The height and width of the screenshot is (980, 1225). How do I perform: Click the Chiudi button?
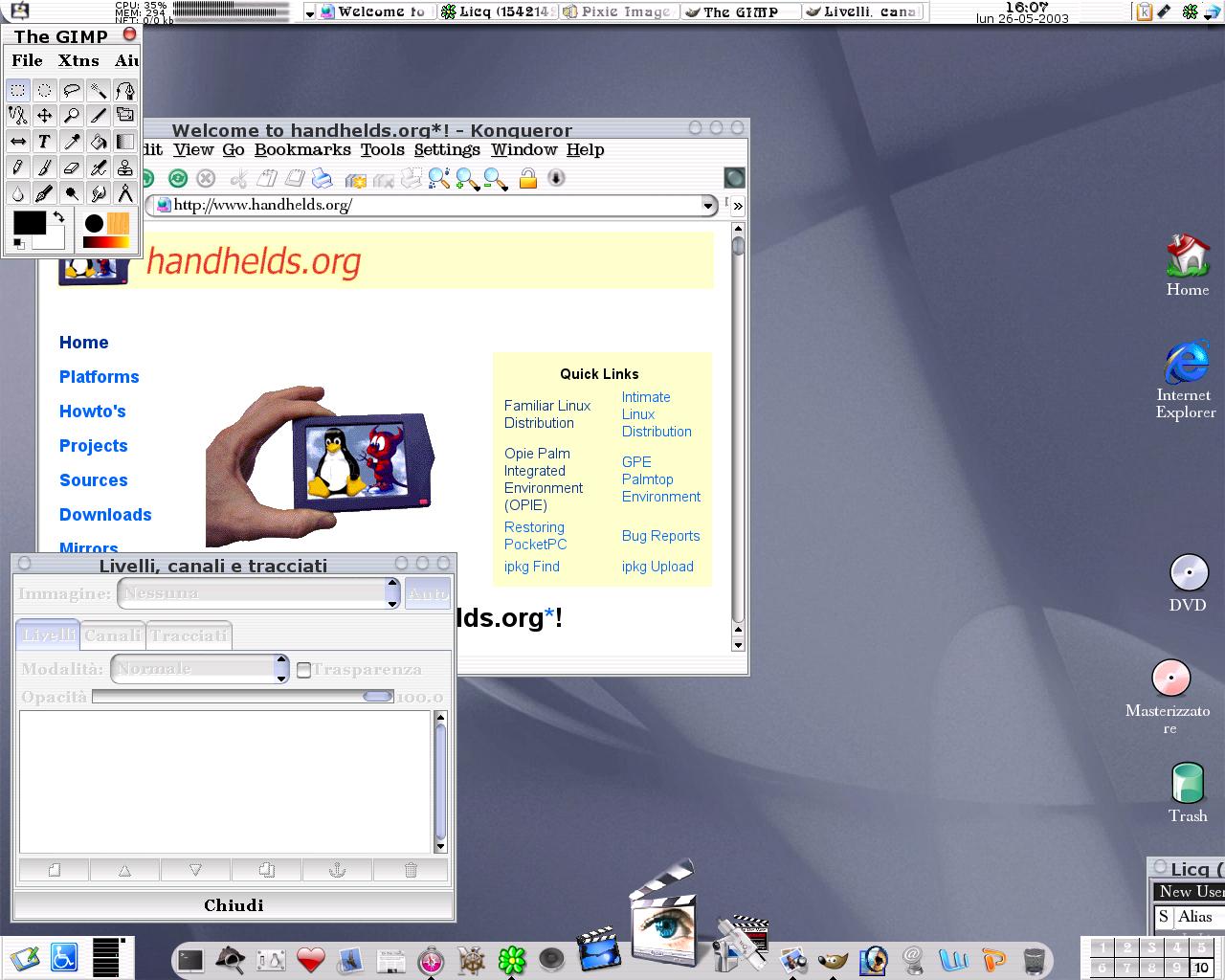pyautogui.click(x=234, y=905)
